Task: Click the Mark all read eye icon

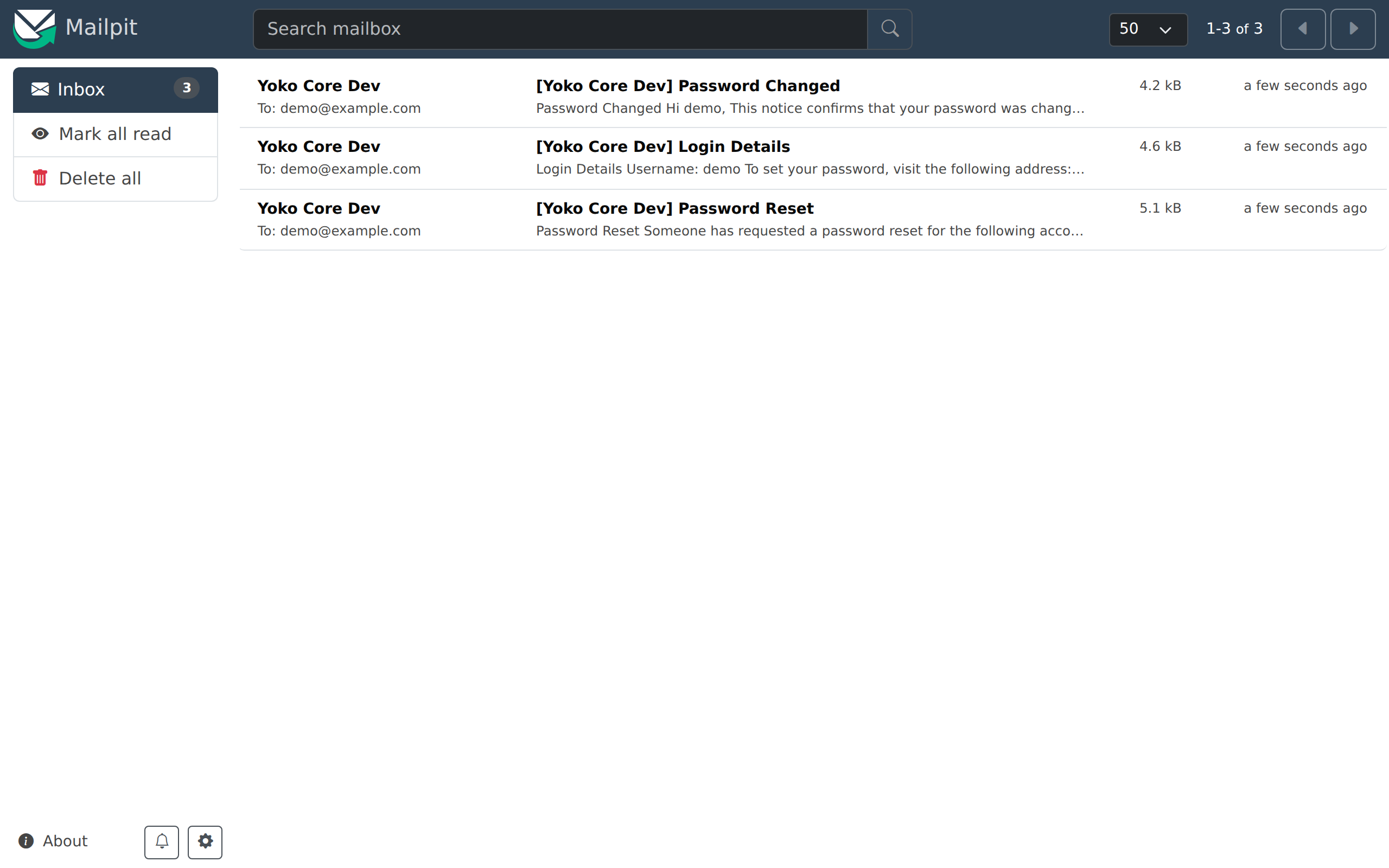Action: click(40, 134)
